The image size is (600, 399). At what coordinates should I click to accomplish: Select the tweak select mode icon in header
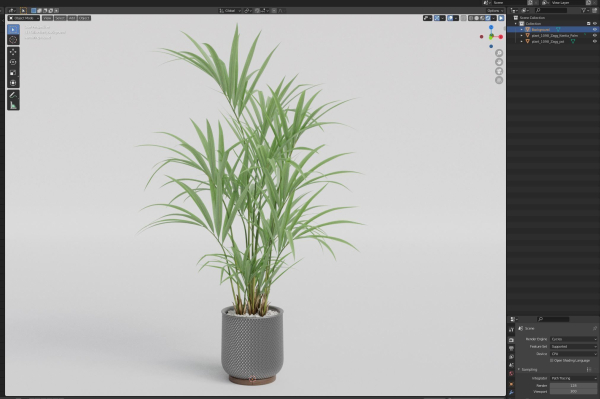click(x=23, y=11)
